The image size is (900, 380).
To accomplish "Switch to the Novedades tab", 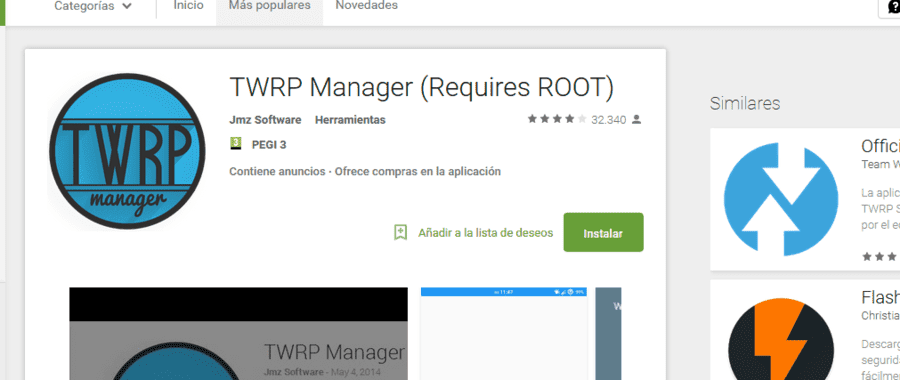I will 366,6.
